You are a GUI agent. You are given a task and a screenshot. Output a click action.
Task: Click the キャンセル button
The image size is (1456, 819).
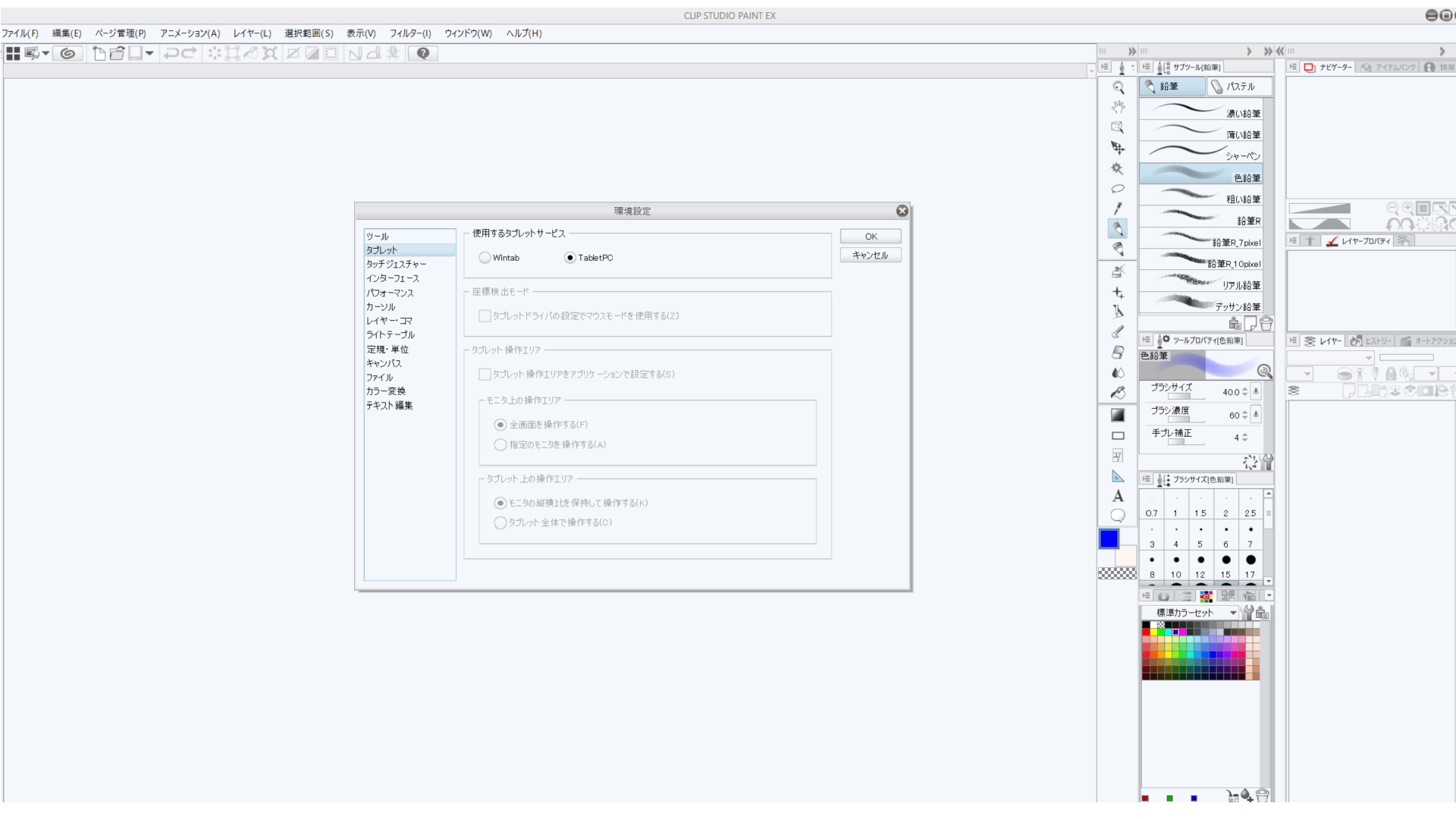(871, 256)
